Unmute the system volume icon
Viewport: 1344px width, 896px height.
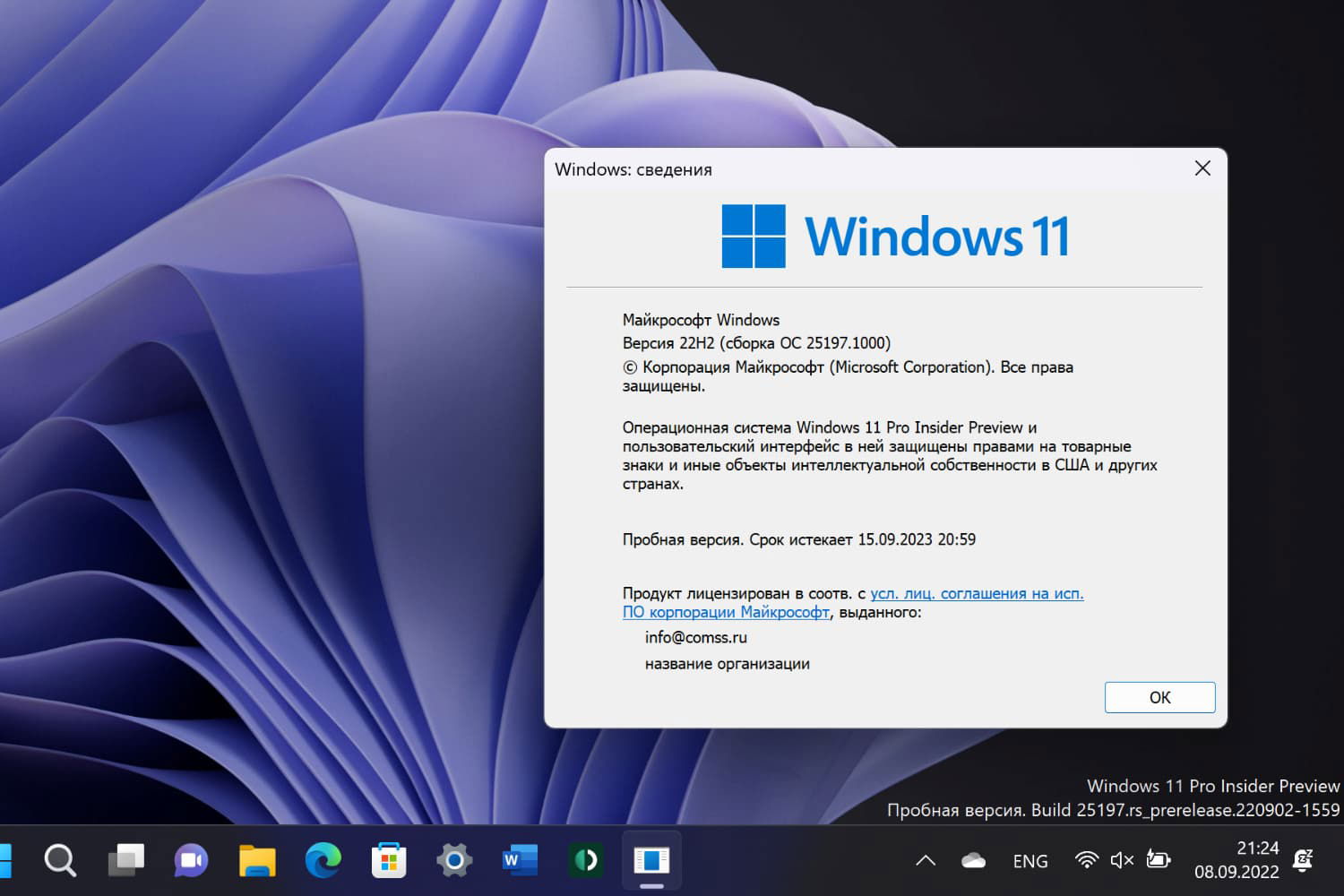click(1122, 860)
